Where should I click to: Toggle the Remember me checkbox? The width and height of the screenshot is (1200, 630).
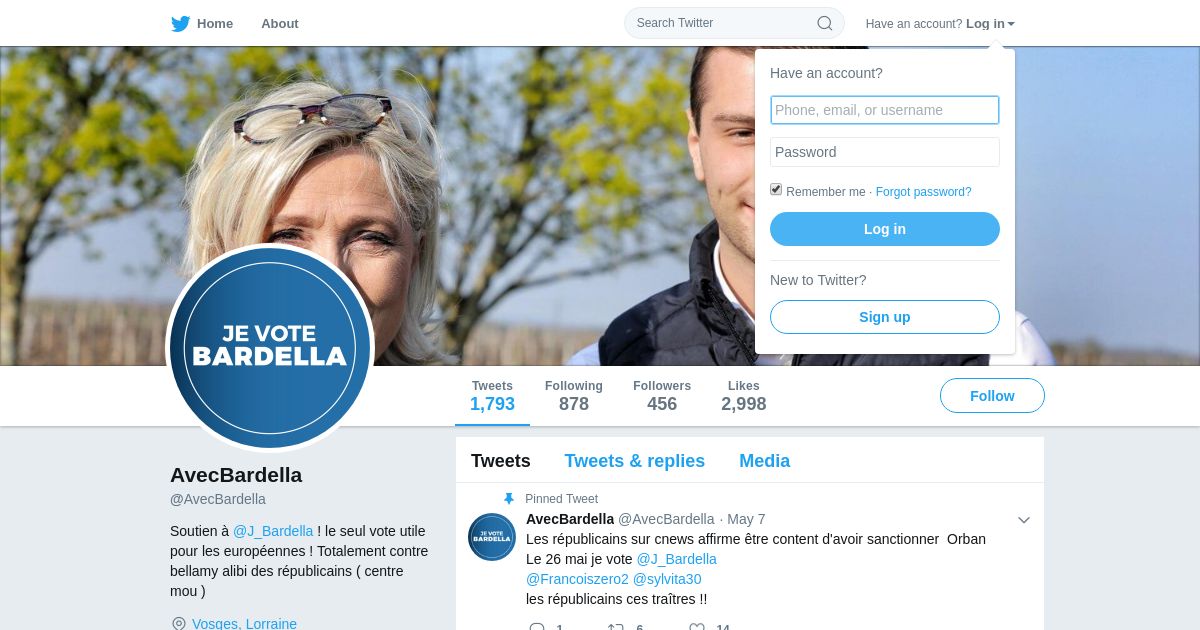click(776, 189)
